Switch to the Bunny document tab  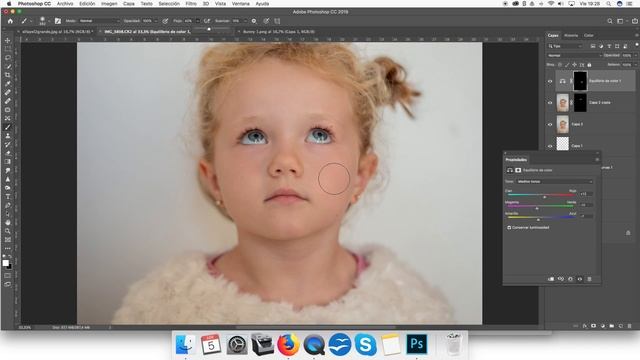click(x=279, y=31)
